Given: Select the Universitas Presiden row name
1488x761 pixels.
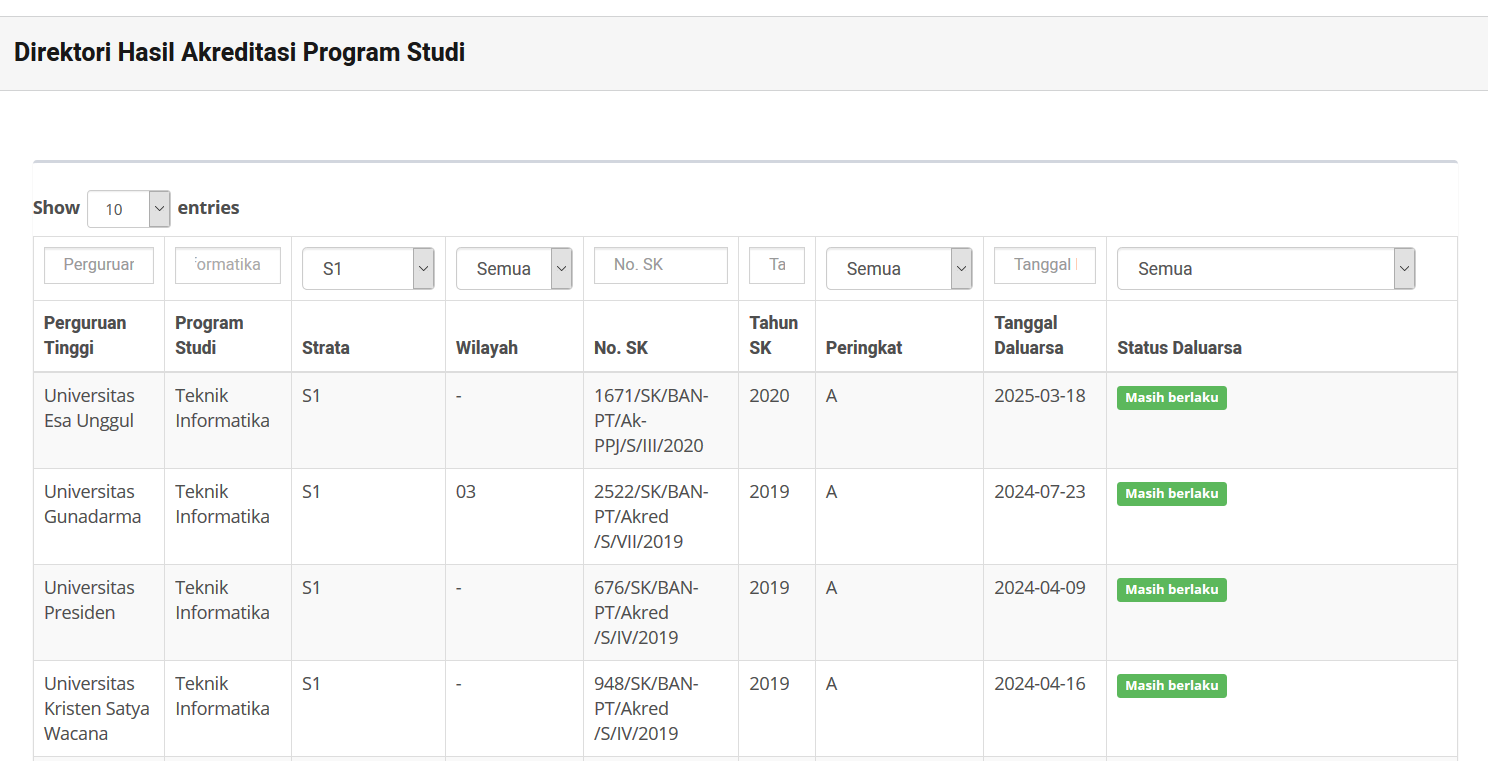Looking at the screenshot, I should coord(89,600).
